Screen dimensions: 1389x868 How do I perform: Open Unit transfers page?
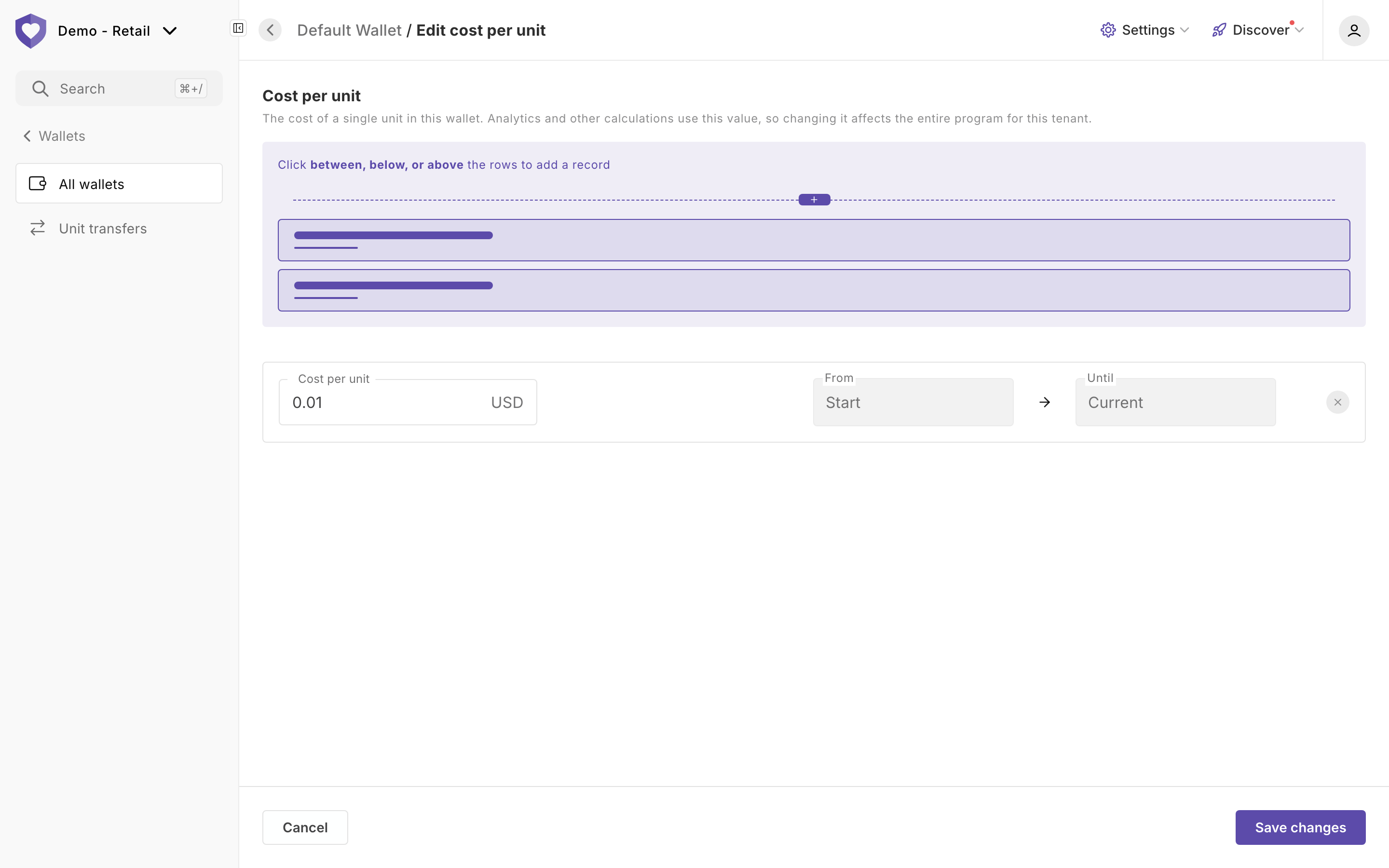pos(119,229)
